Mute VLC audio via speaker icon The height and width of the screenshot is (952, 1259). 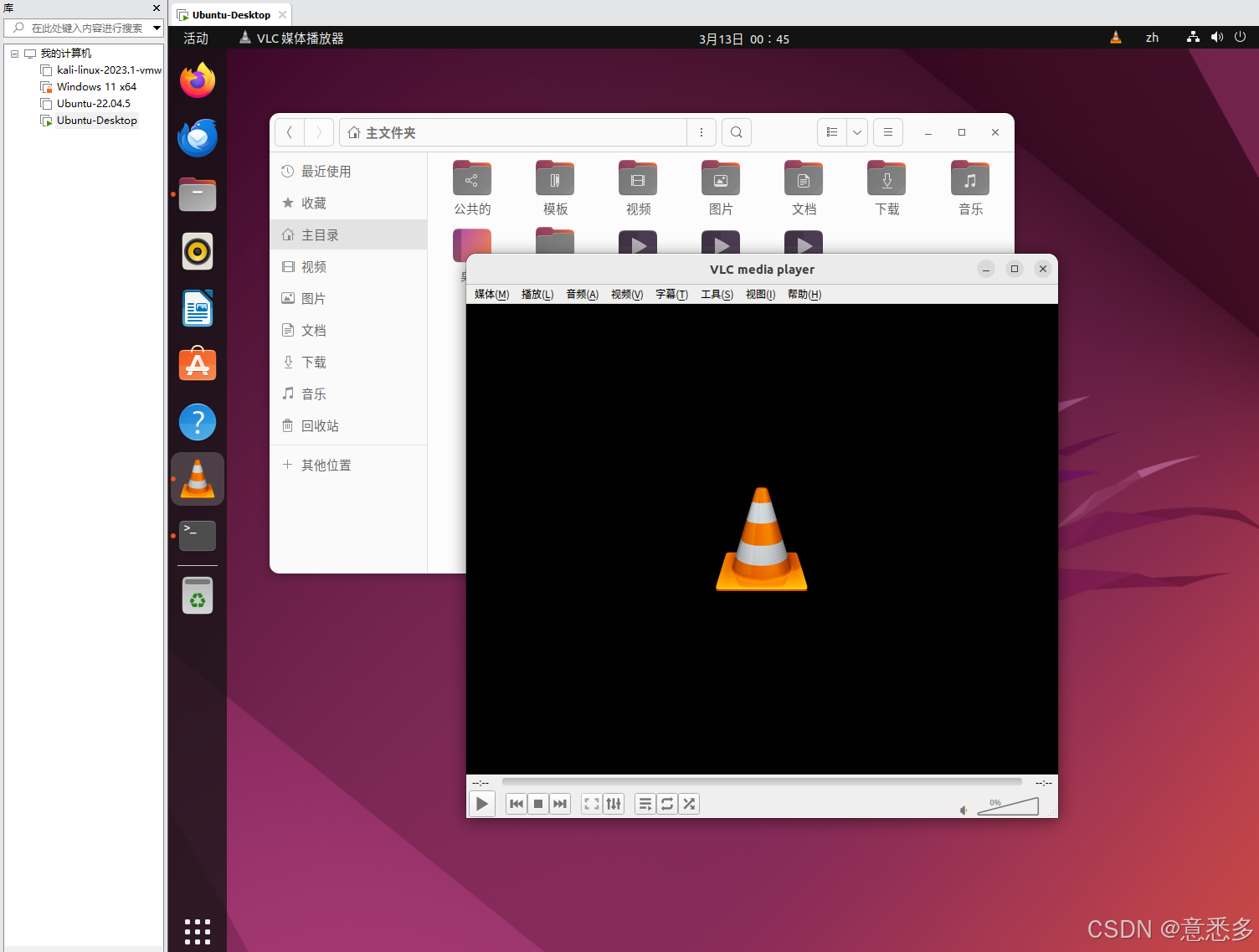[964, 810]
